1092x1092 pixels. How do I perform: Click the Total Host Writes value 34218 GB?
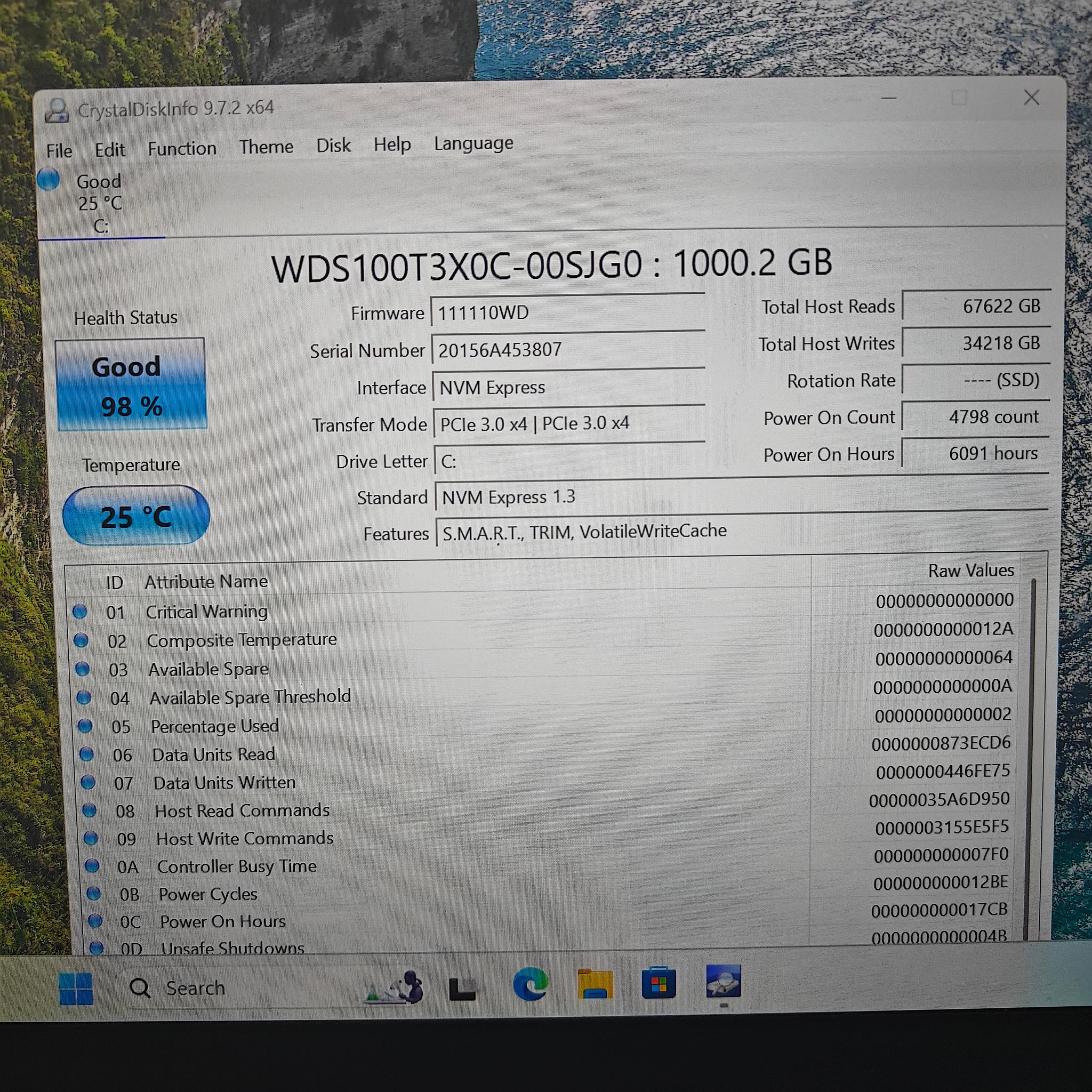point(976,342)
